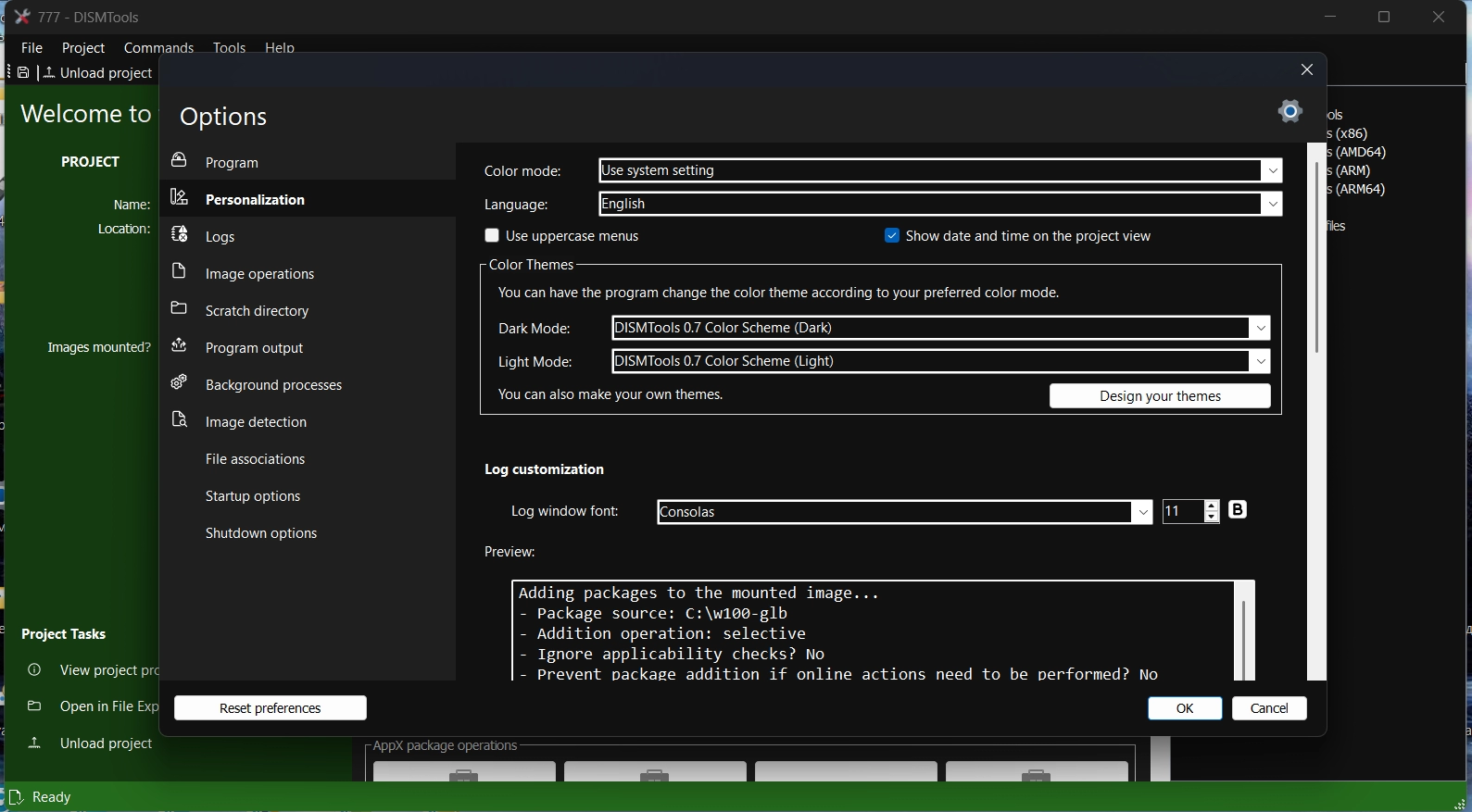Enable the Use uppercase menus checkbox
Image resolution: width=1472 pixels, height=812 pixels.
(492, 236)
